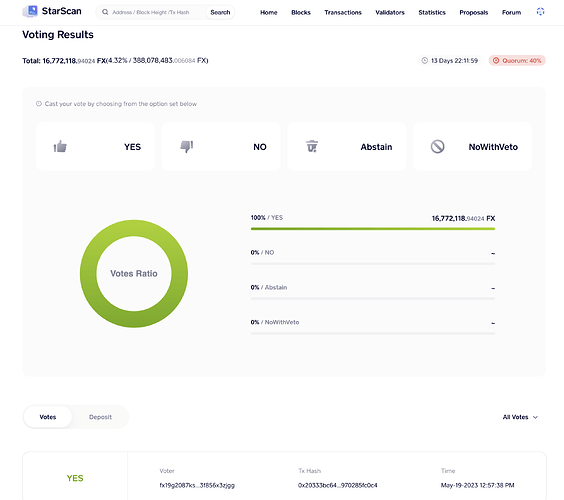
Task: Select the Votes tab
Action: pos(48,417)
